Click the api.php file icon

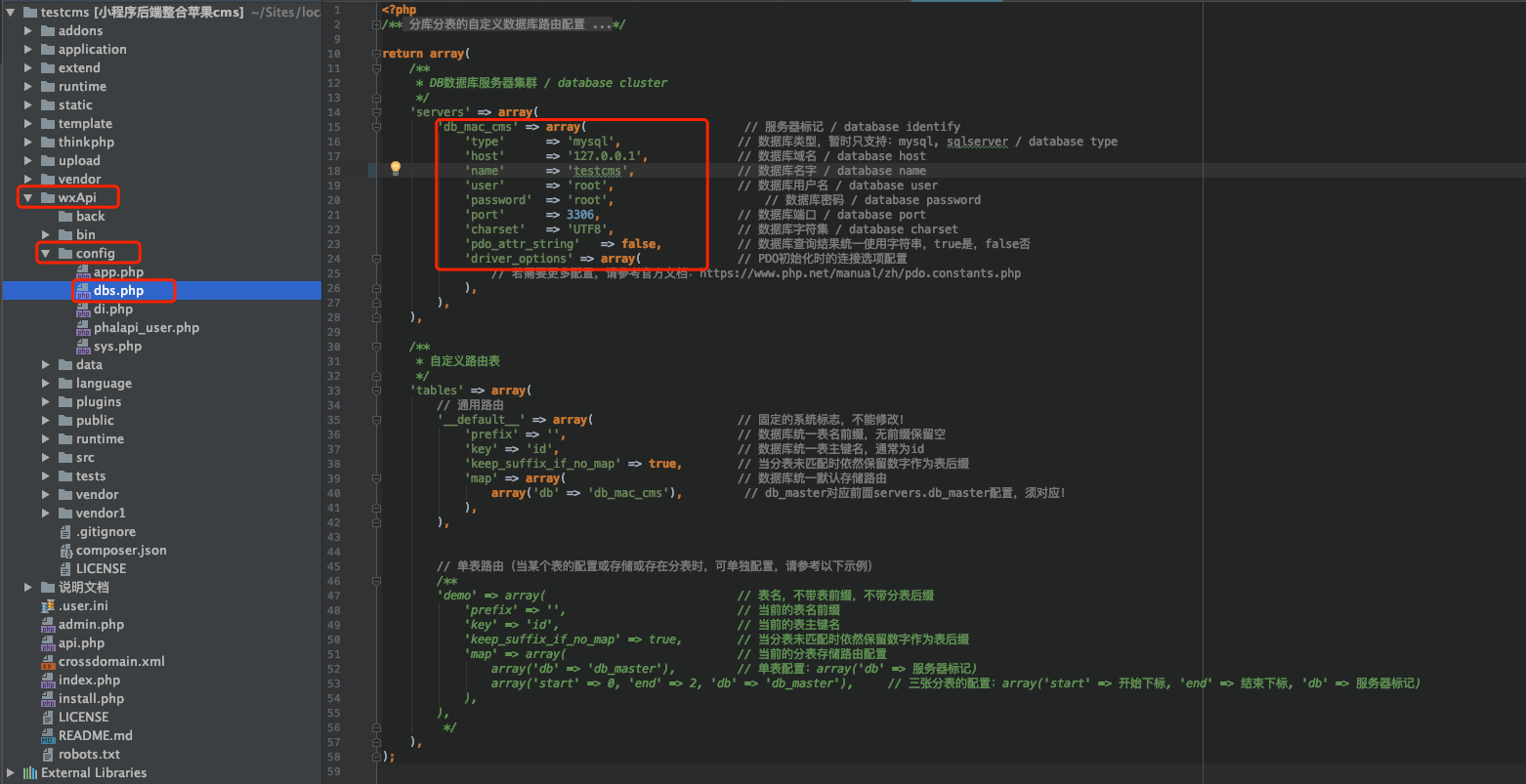(x=49, y=643)
